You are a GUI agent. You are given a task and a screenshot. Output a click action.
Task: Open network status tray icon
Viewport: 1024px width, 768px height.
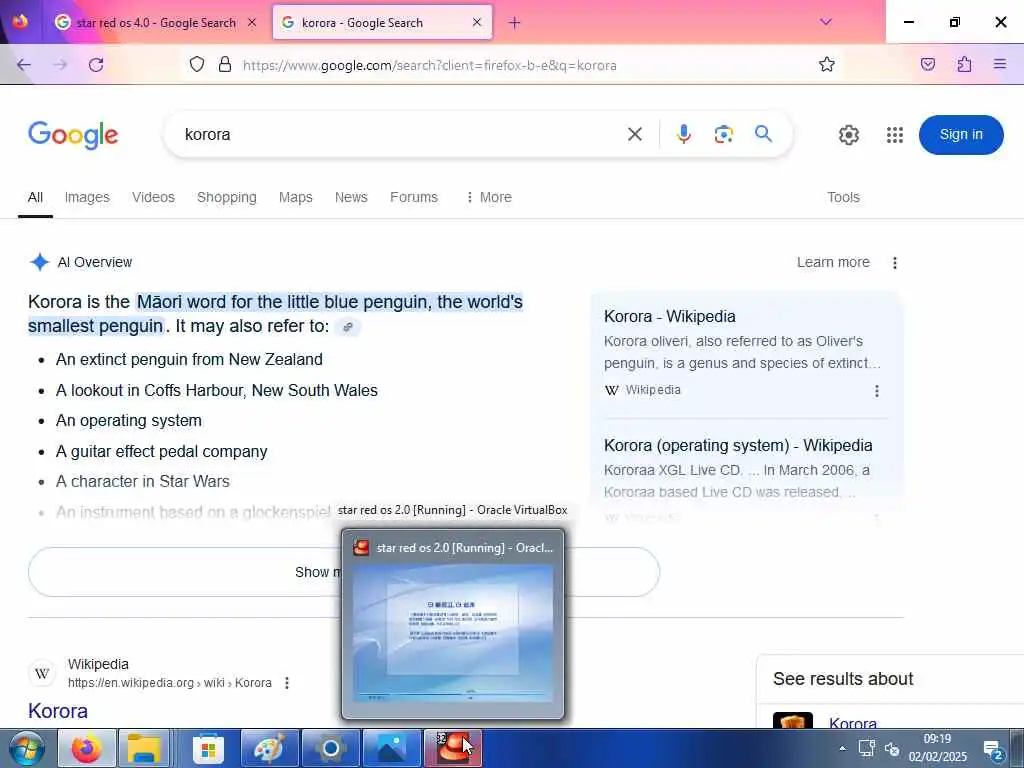coord(867,748)
